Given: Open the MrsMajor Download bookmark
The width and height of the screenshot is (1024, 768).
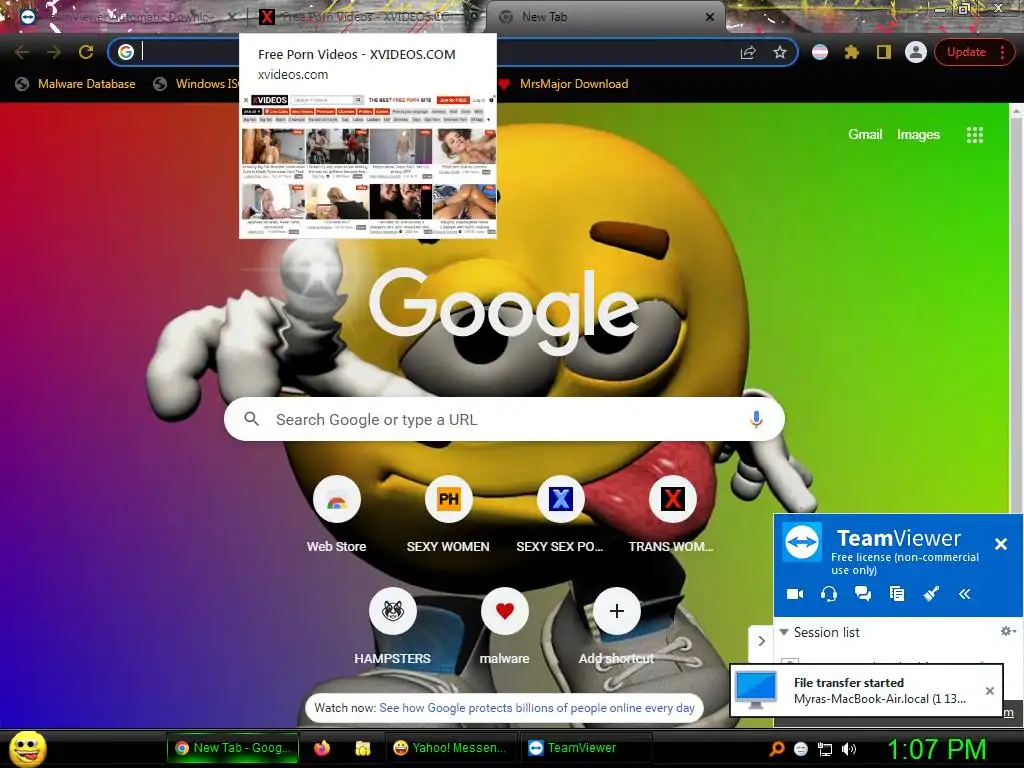Looking at the screenshot, I should click(564, 84).
